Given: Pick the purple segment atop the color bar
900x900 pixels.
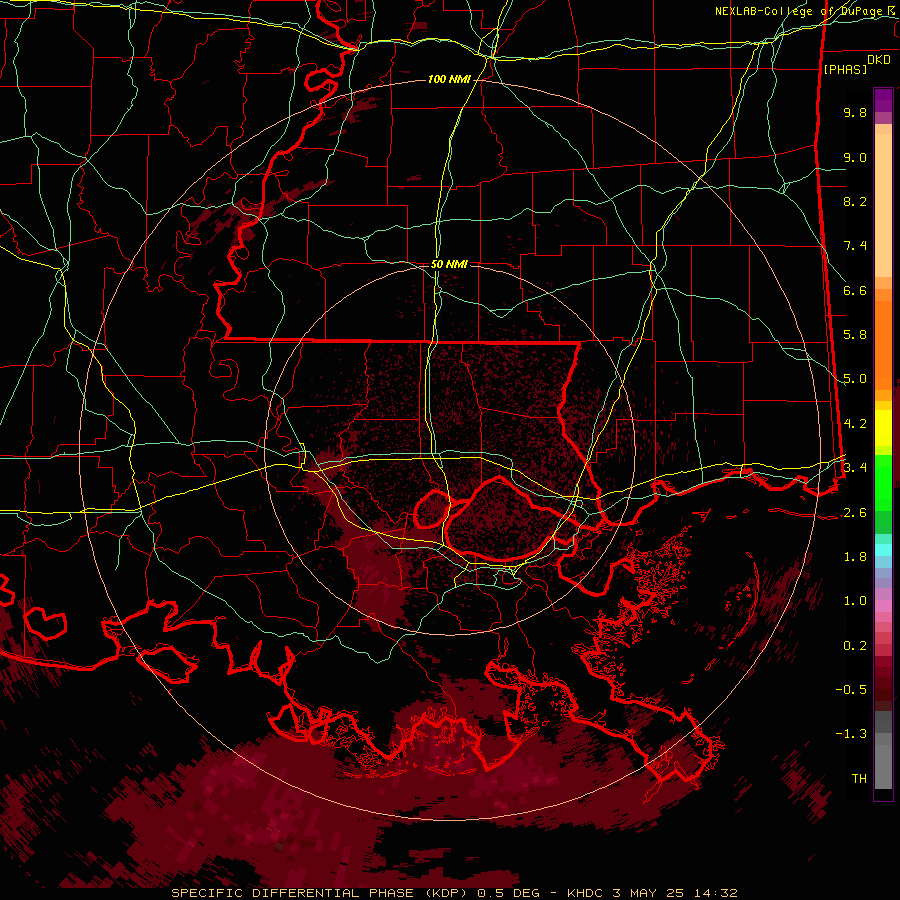Looking at the screenshot, I should click(883, 100).
